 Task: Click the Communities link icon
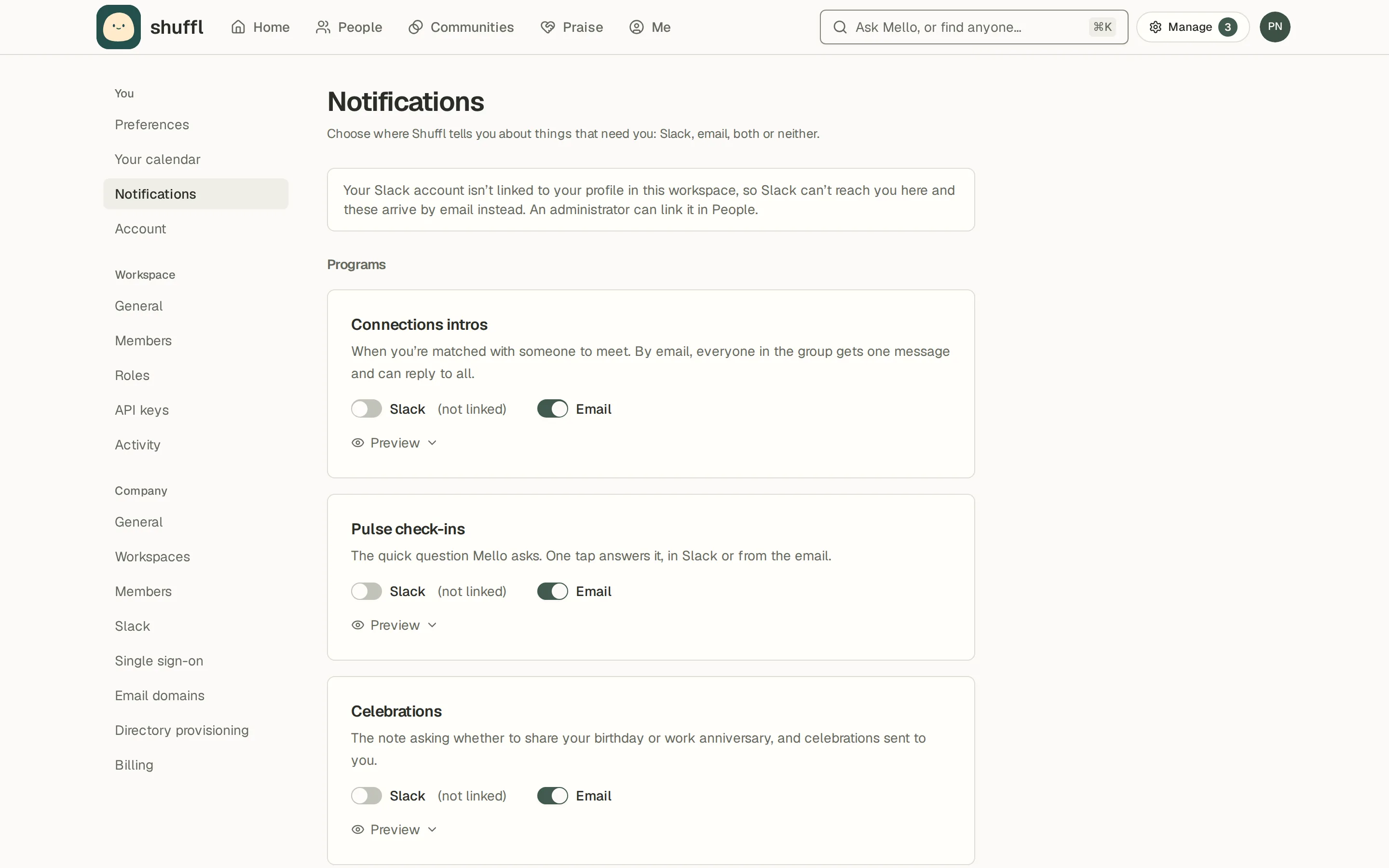(x=416, y=27)
